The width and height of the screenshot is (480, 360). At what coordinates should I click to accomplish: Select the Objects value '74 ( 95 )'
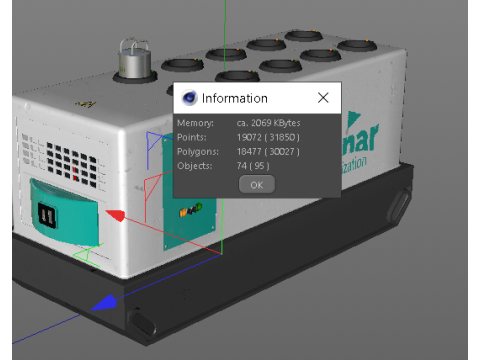pyautogui.click(x=253, y=166)
